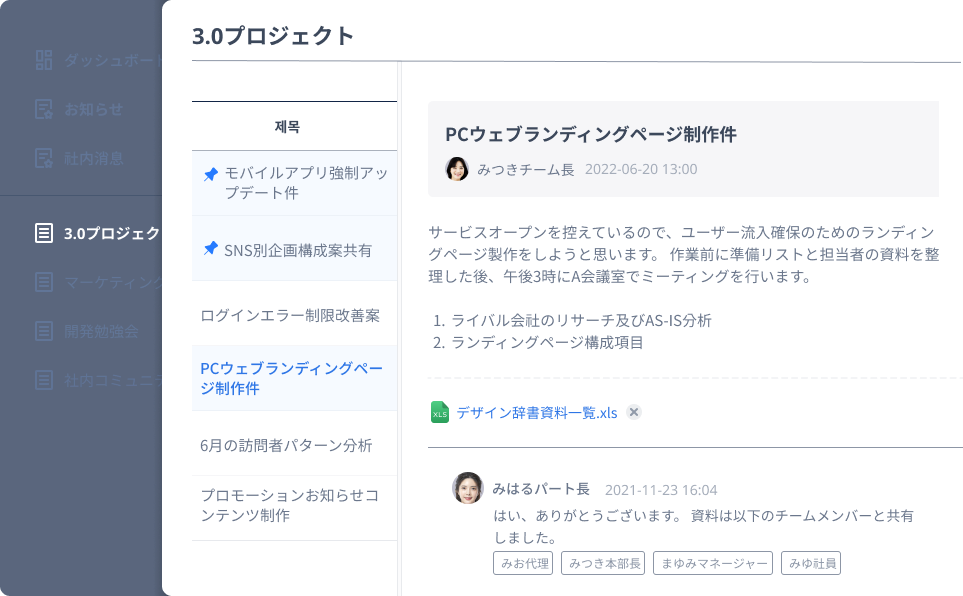Click the 開発勉強会 board icon

pyautogui.click(x=44, y=331)
